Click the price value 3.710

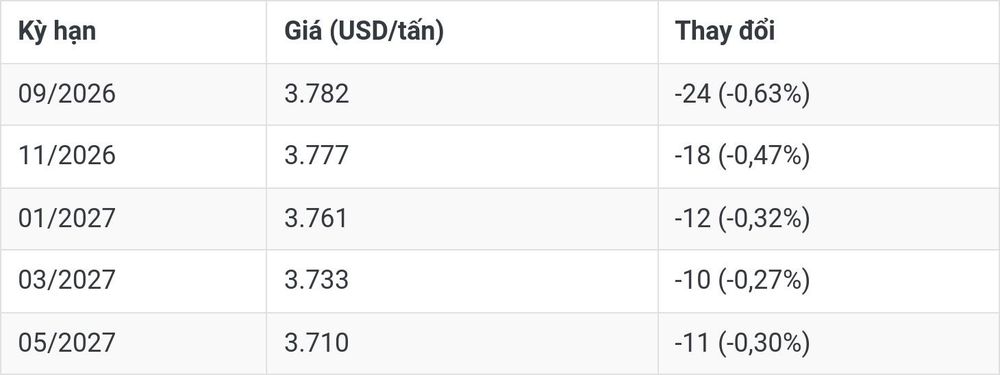pos(317,342)
